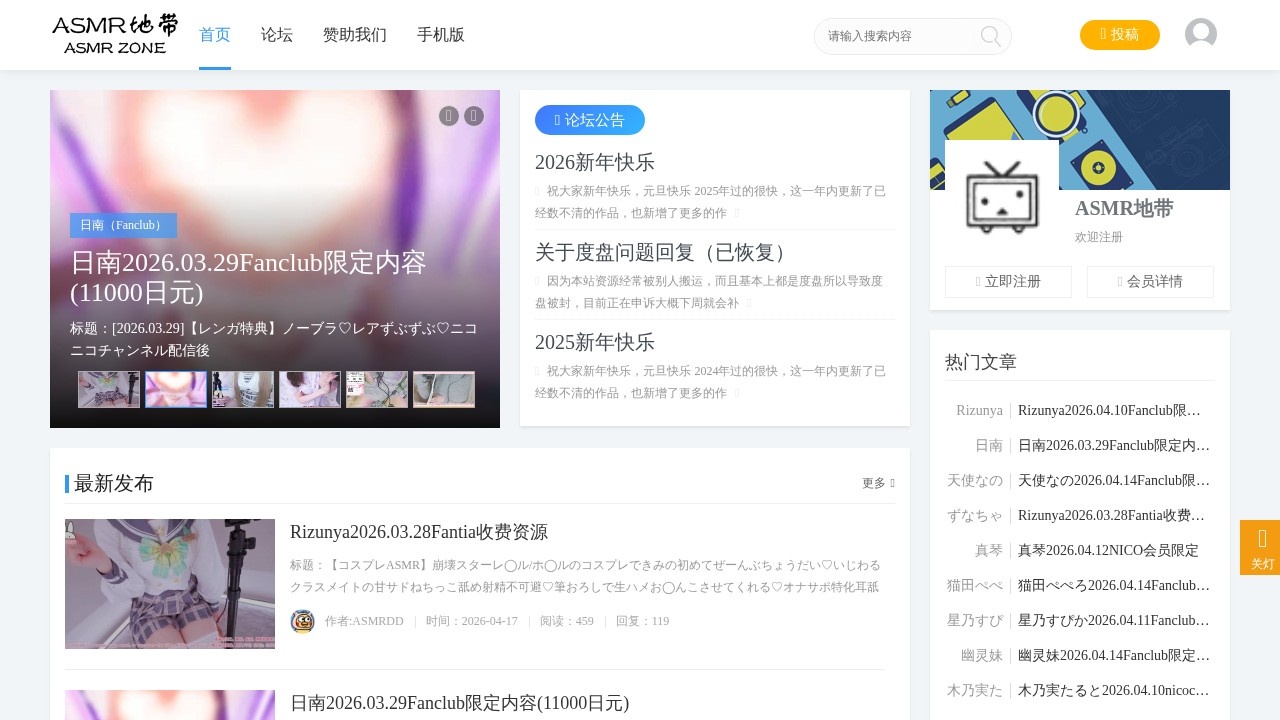The width and height of the screenshot is (1280, 720).
Task: Open the user avatar icon in header
Action: tap(1200, 34)
